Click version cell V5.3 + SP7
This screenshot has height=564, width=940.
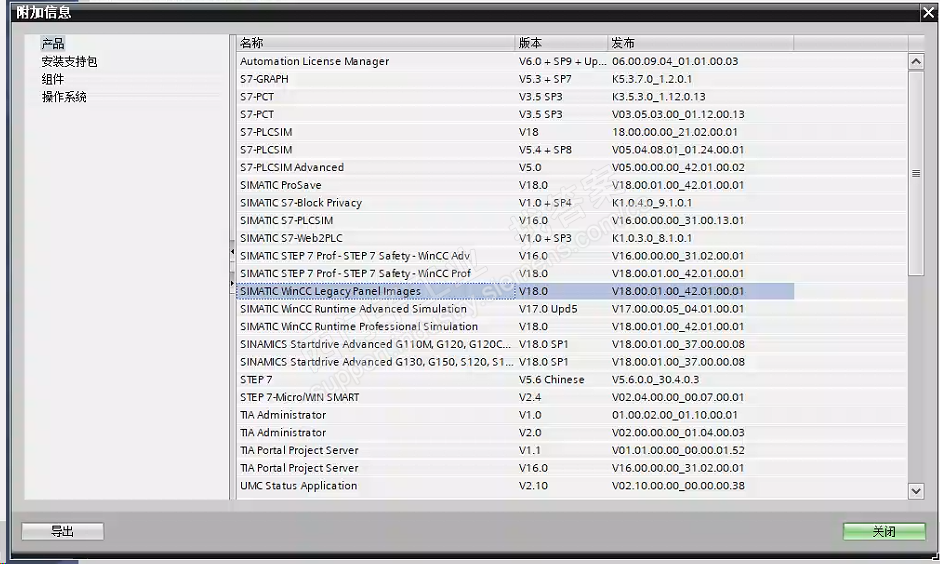(545, 79)
